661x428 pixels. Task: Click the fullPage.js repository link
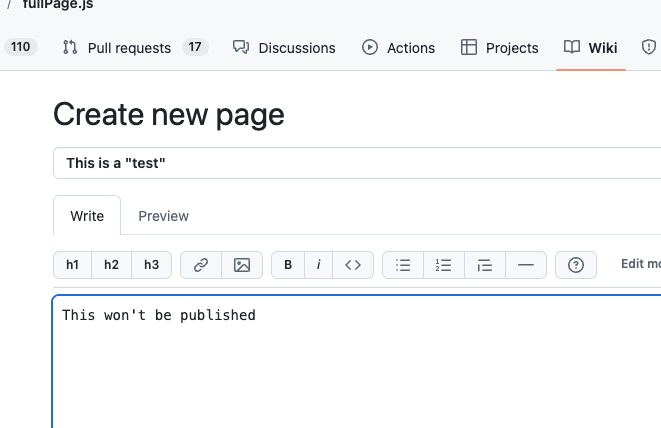tap(58, 5)
